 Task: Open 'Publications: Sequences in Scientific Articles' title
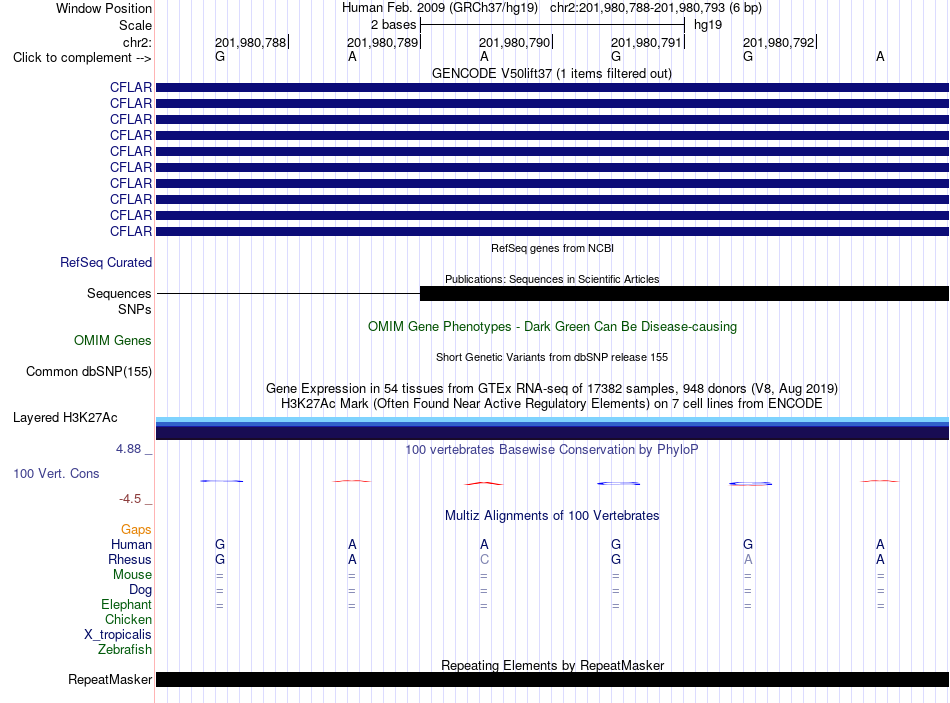coord(552,279)
